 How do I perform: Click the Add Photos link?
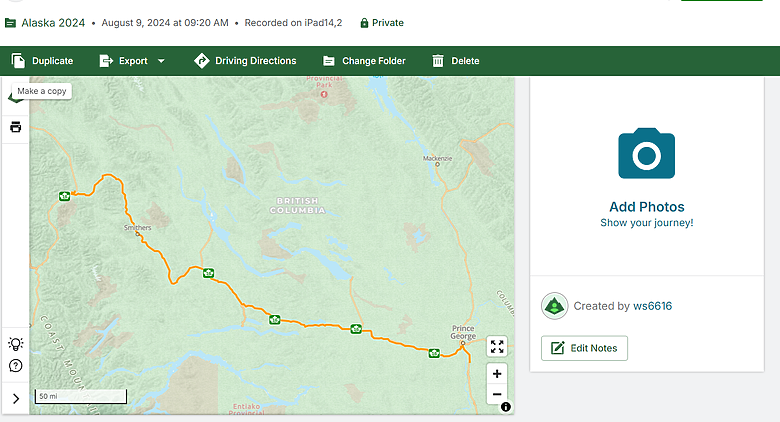point(647,207)
